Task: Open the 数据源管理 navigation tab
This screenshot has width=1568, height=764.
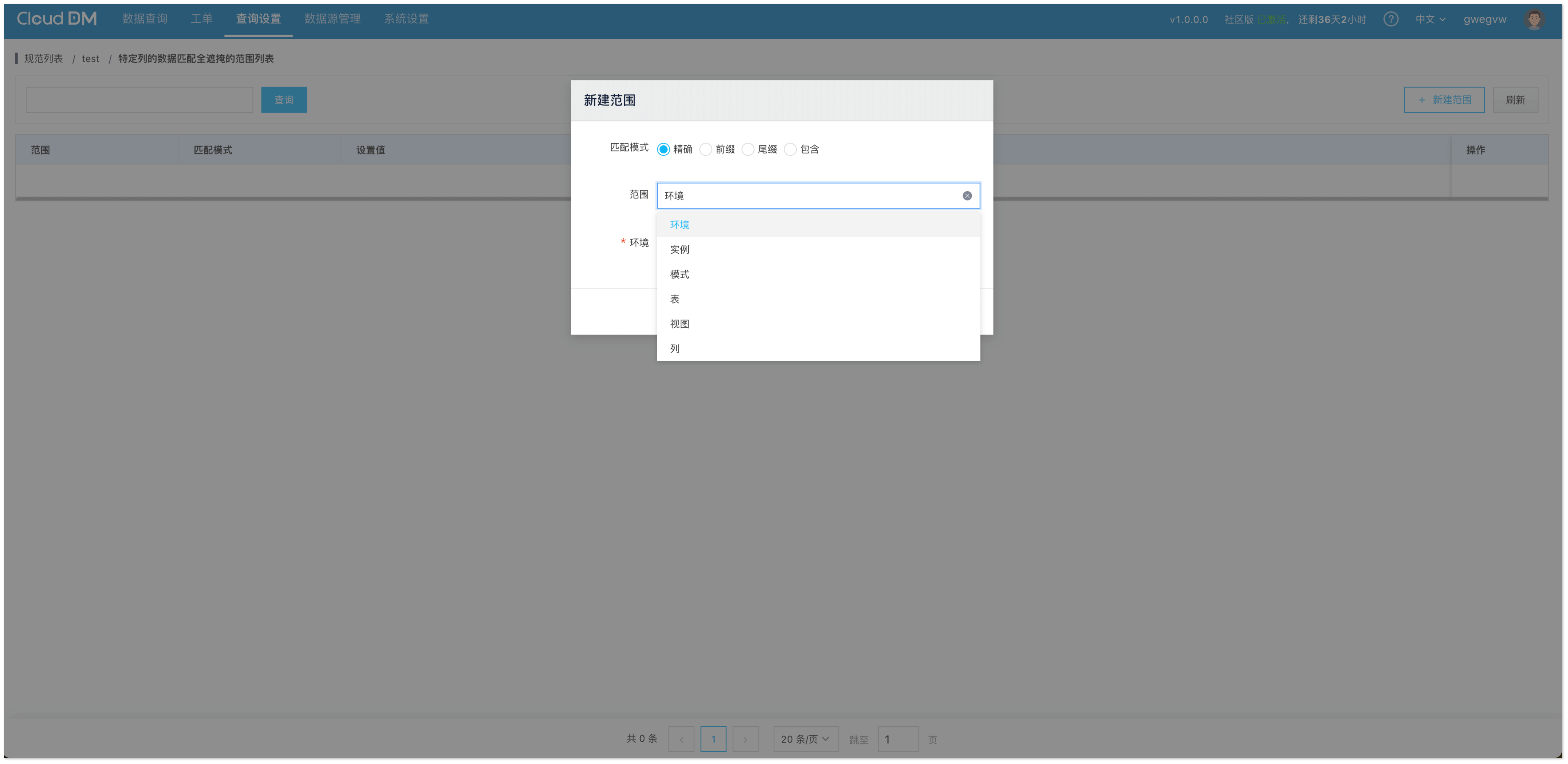Action: pos(332,19)
